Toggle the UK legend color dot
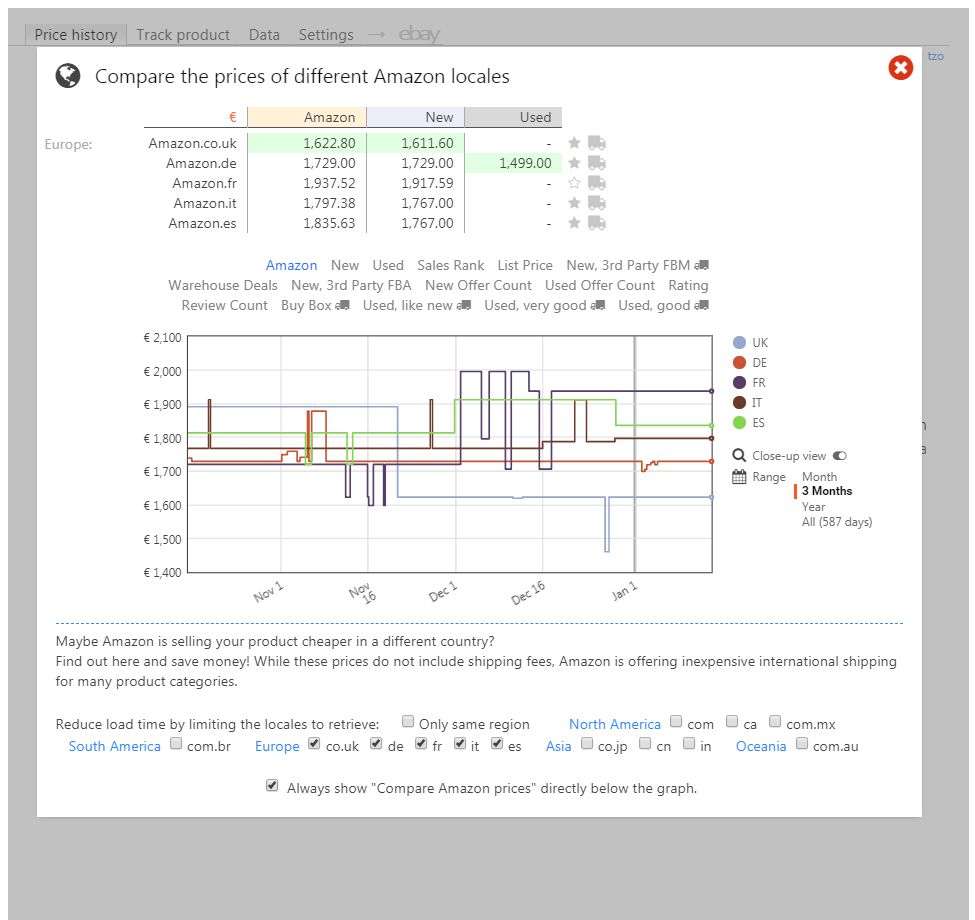975x920 pixels. [x=739, y=343]
